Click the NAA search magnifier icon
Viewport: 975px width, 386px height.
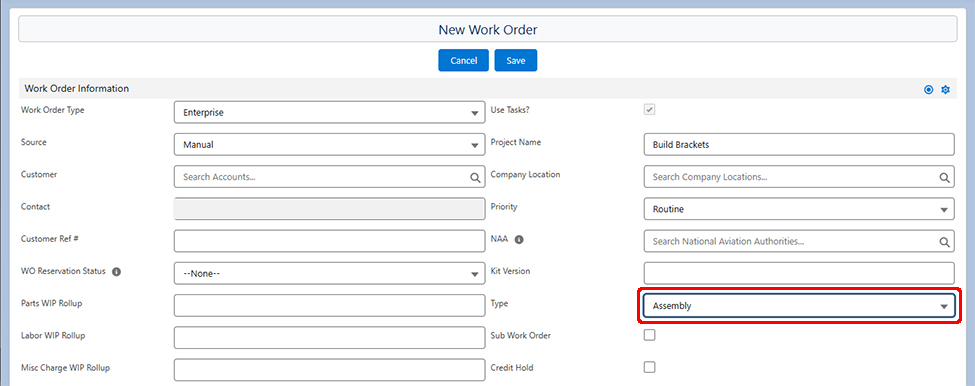click(944, 242)
